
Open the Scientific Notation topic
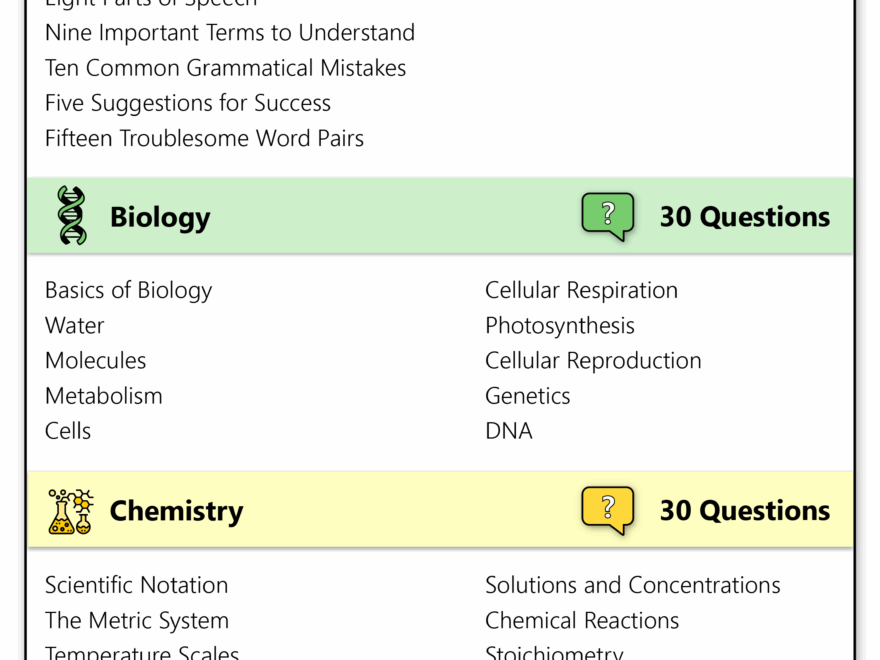coord(137,585)
